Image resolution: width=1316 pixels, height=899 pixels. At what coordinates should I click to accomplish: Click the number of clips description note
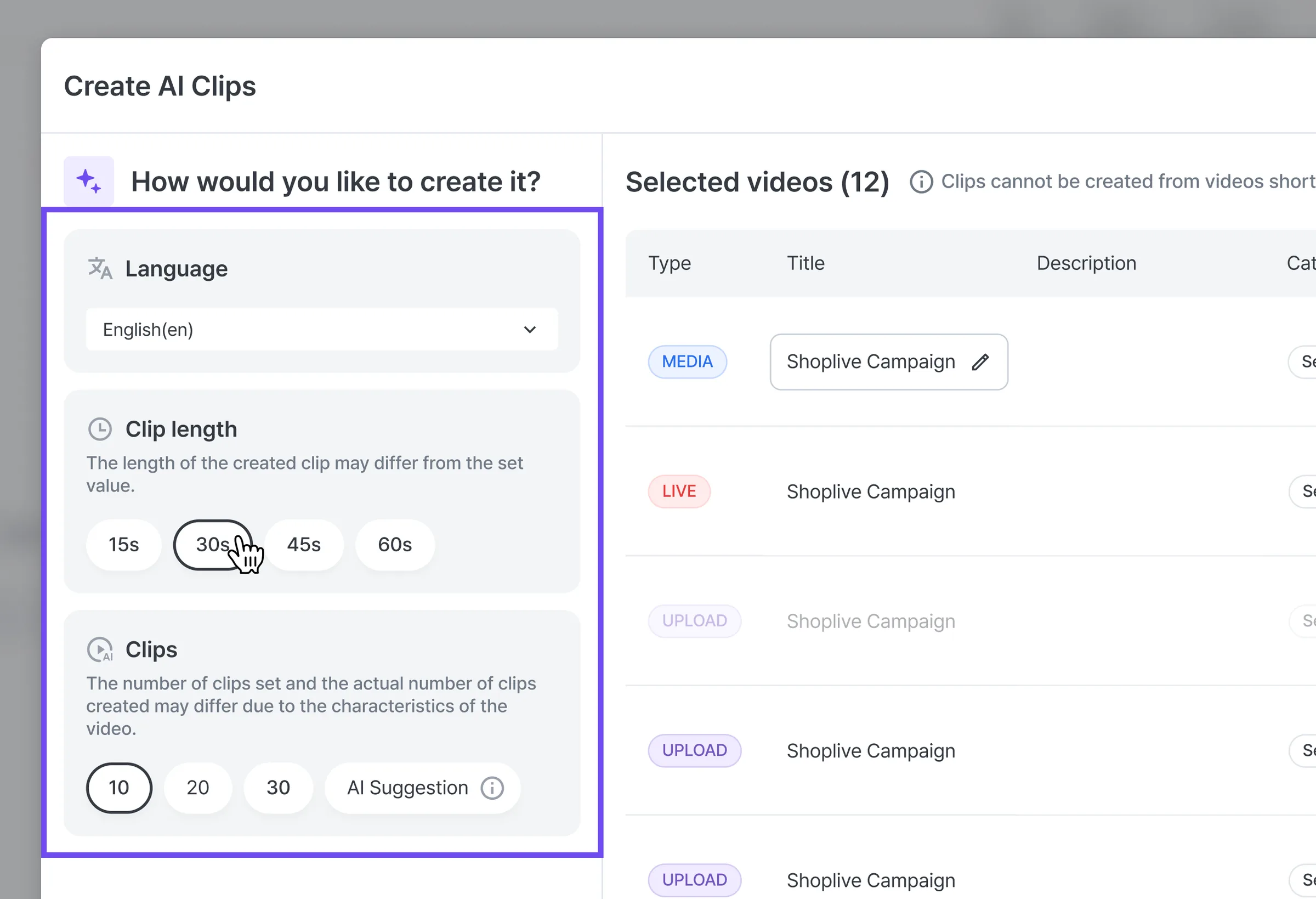click(x=311, y=706)
